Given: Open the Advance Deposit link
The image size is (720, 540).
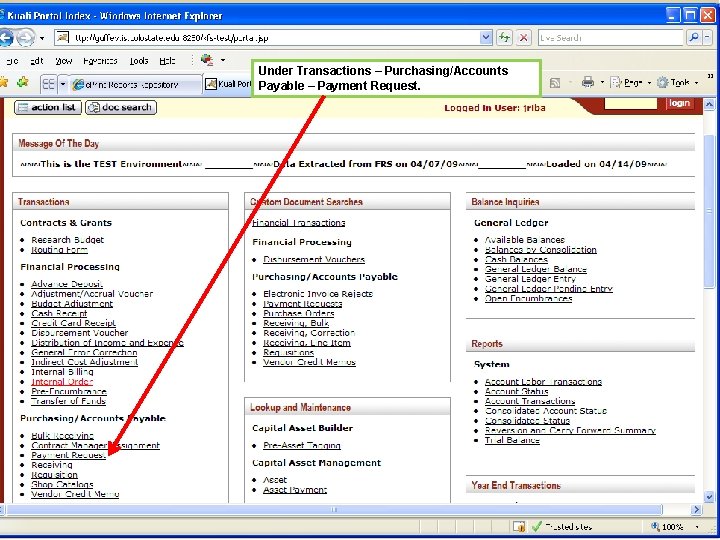Looking at the screenshot, I should tap(67, 284).
